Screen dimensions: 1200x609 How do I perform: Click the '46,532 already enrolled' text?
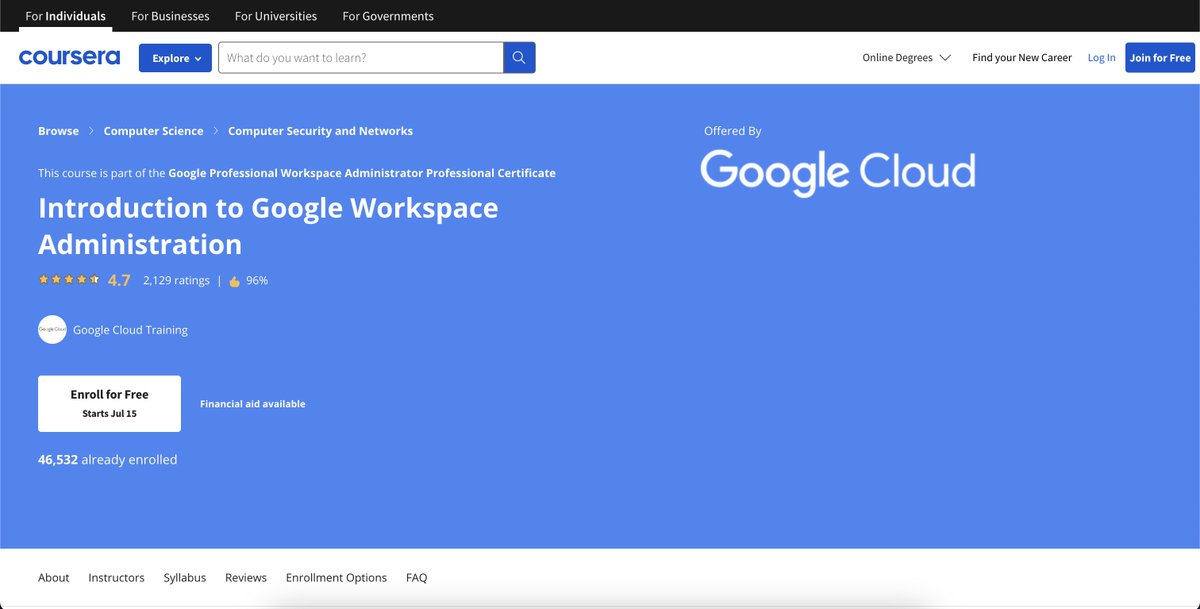click(x=108, y=460)
